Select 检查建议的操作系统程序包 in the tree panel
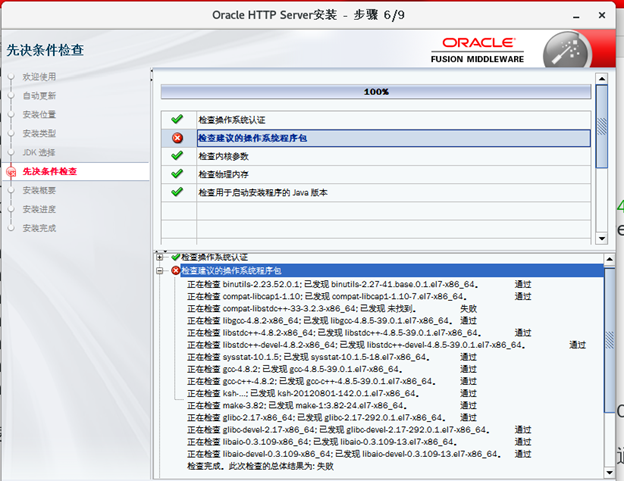624x481 pixels. tap(231, 271)
